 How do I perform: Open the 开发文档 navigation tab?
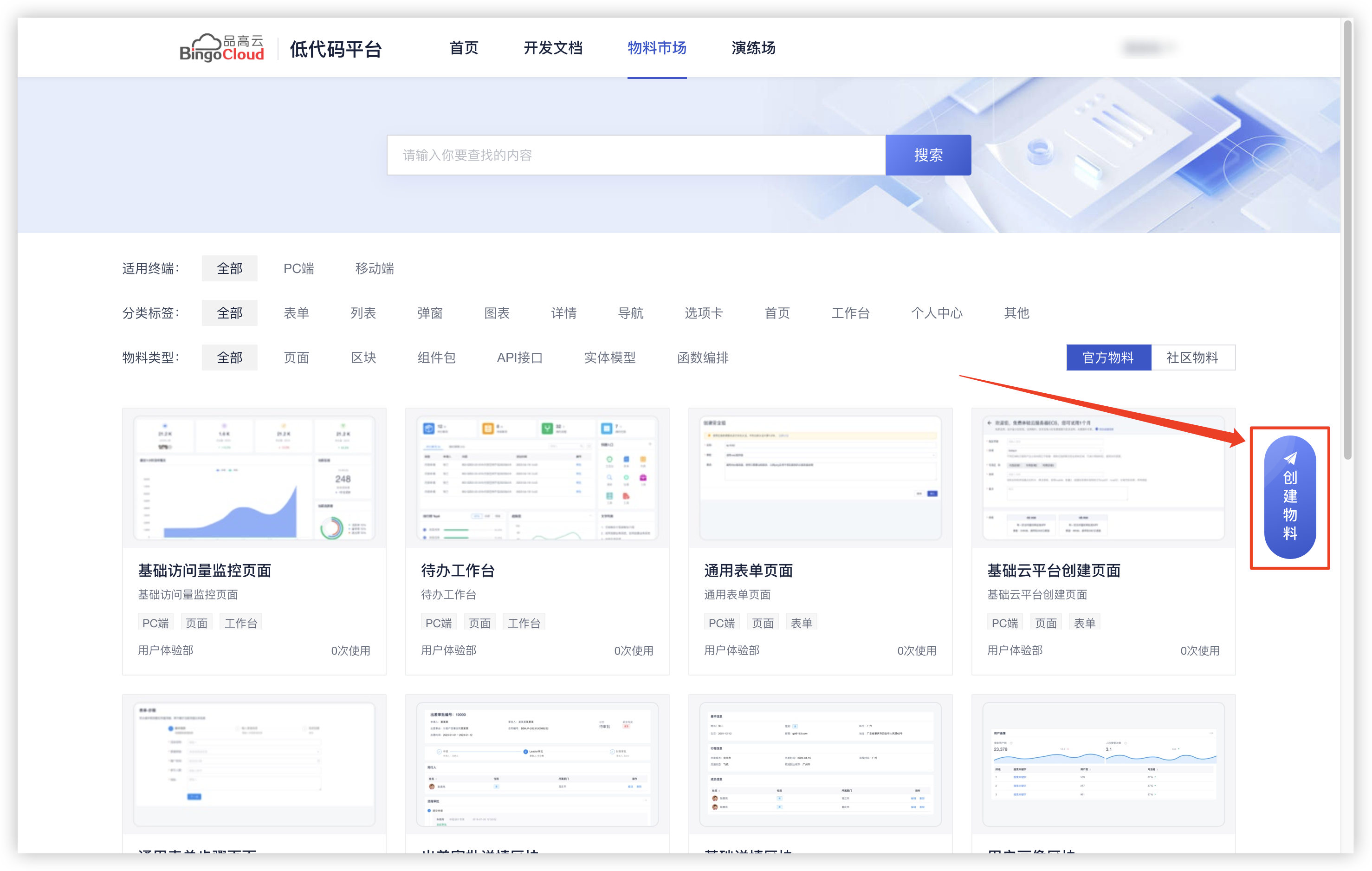pyautogui.click(x=553, y=48)
